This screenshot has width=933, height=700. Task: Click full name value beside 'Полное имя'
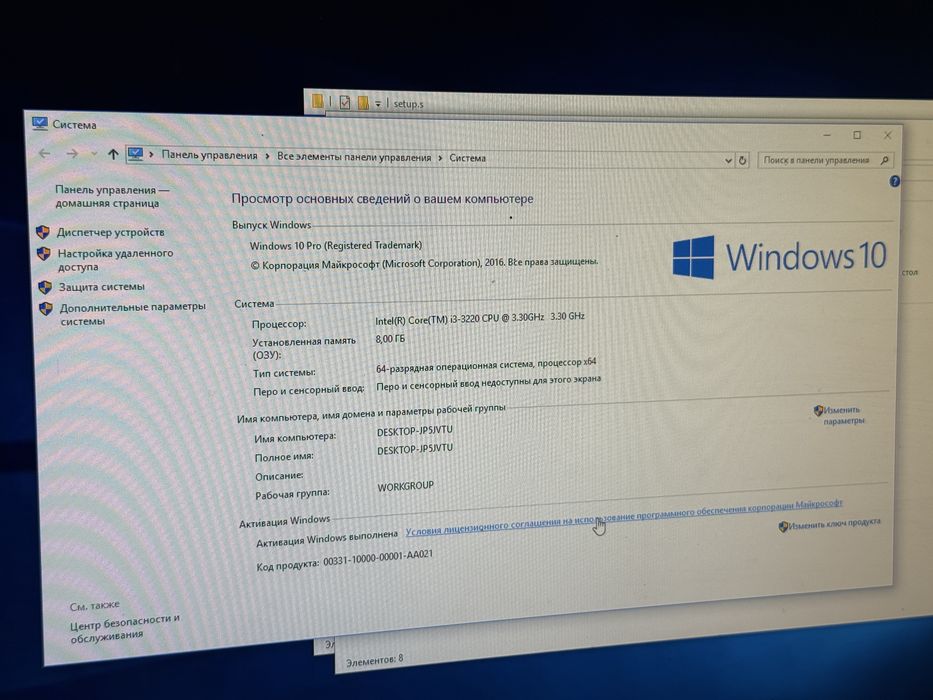(415, 449)
